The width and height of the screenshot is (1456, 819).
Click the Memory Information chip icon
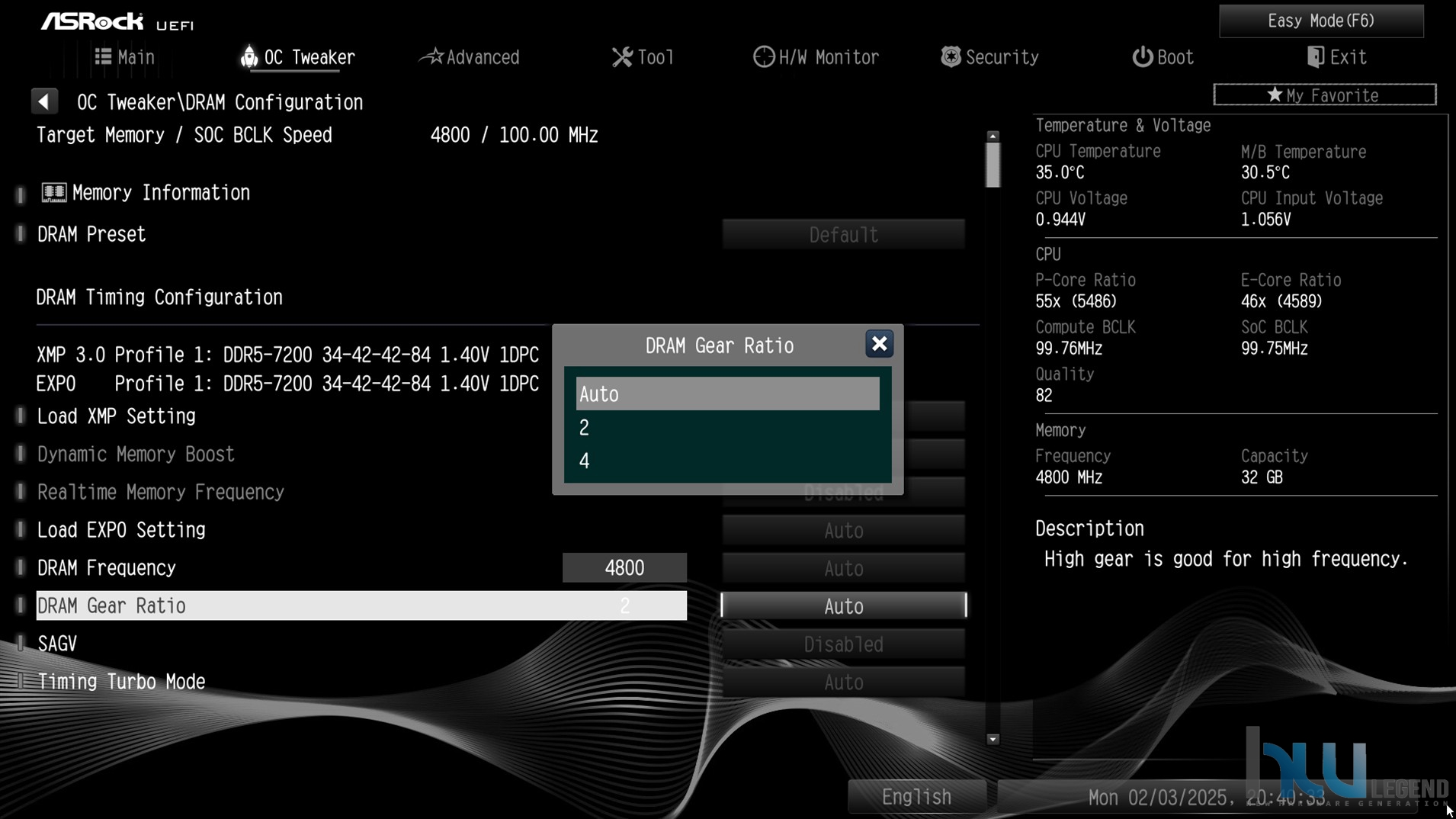coord(53,192)
